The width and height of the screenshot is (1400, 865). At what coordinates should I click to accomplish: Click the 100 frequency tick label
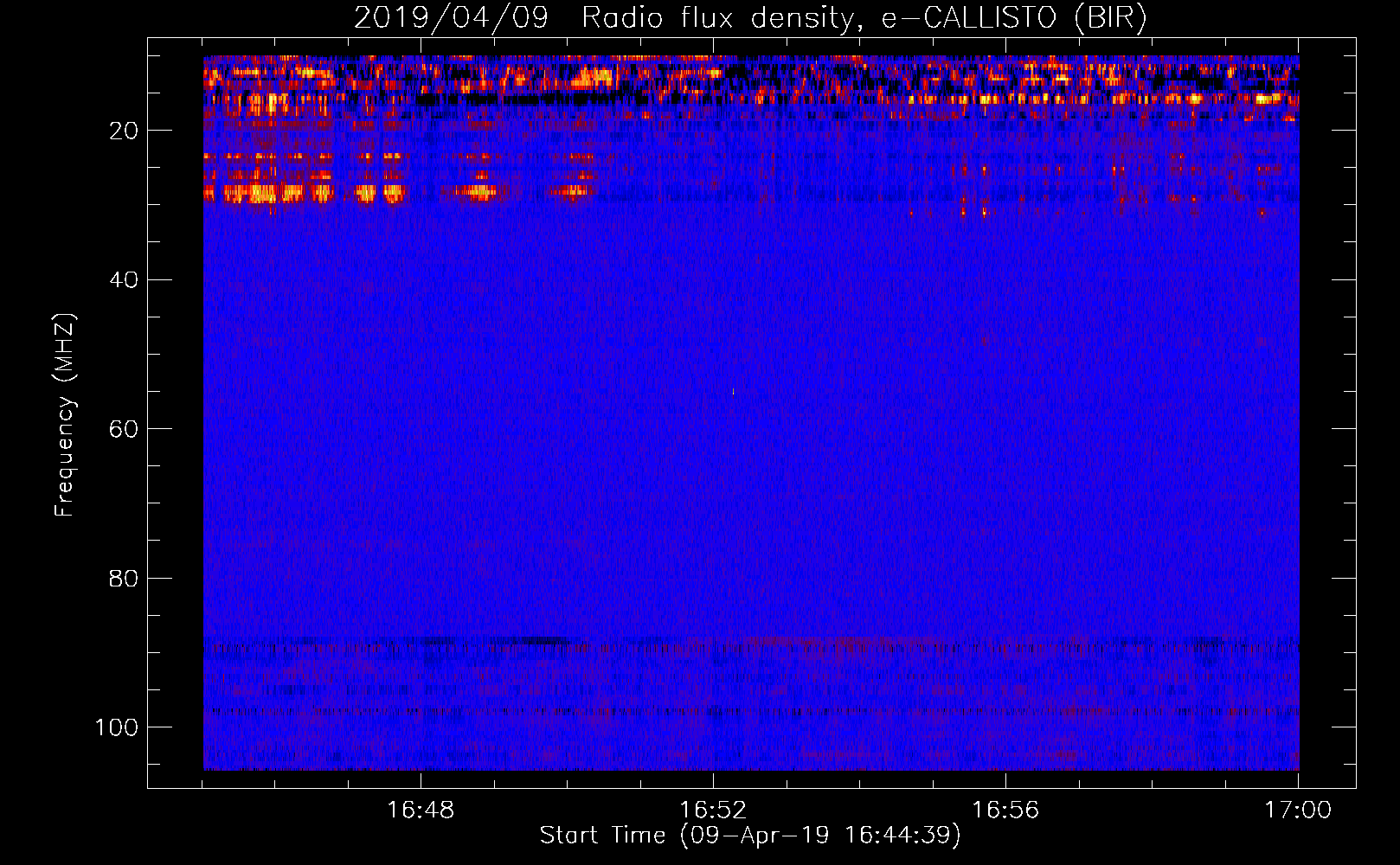117,727
